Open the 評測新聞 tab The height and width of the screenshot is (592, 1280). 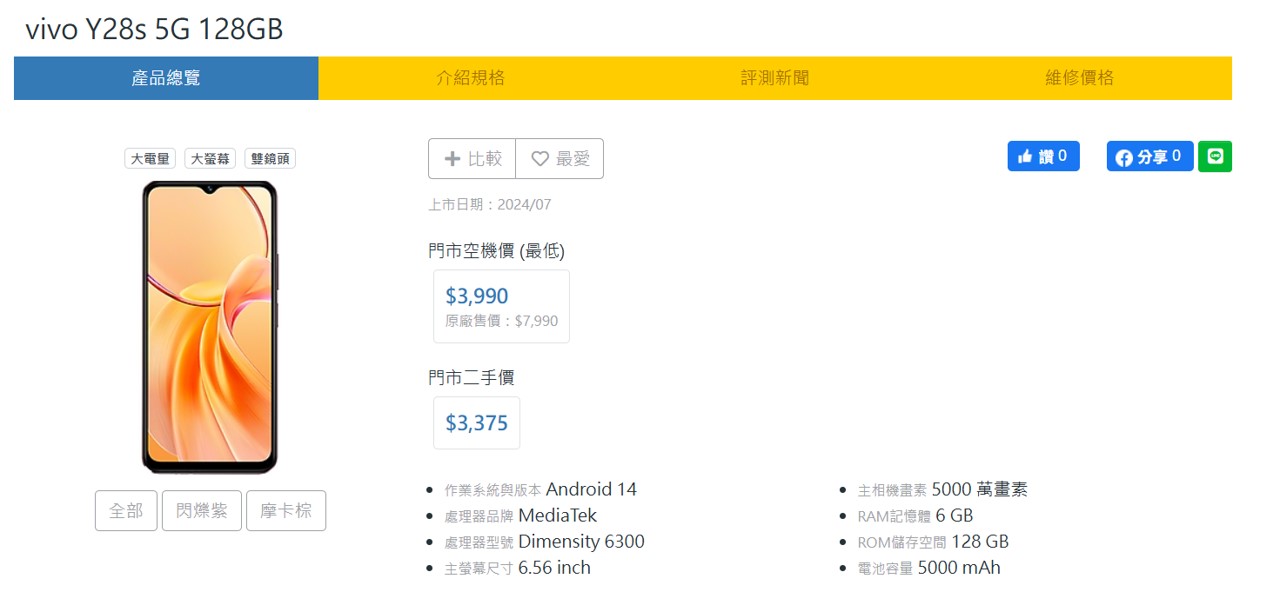pyautogui.click(x=775, y=78)
